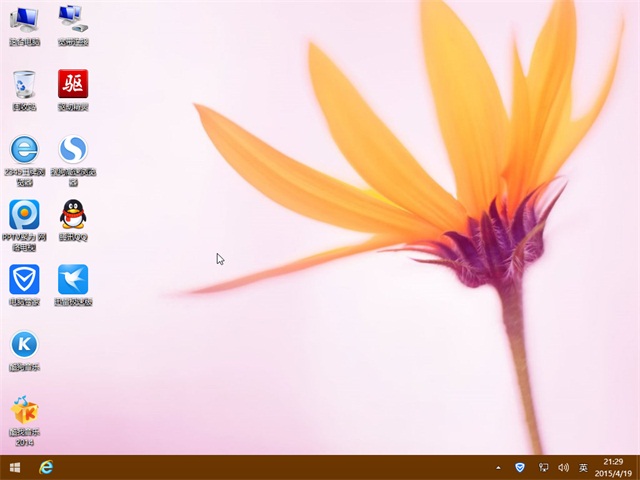This screenshot has width=640, height=480.
Task: Select the red Driver Genius icon
Action: click(x=72, y=84)
